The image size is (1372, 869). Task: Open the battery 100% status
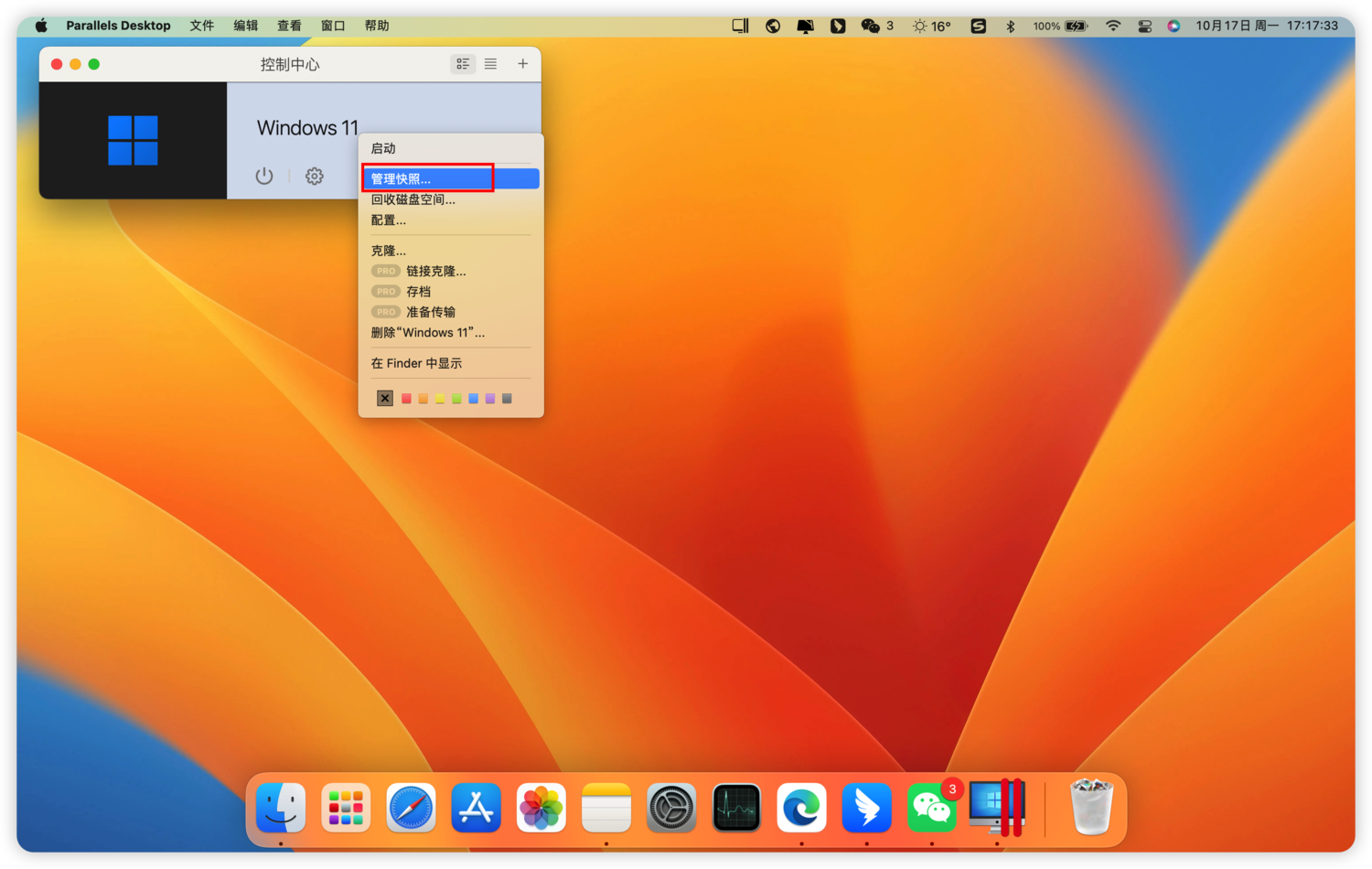pyautogui.click(x=1060, y=26)
